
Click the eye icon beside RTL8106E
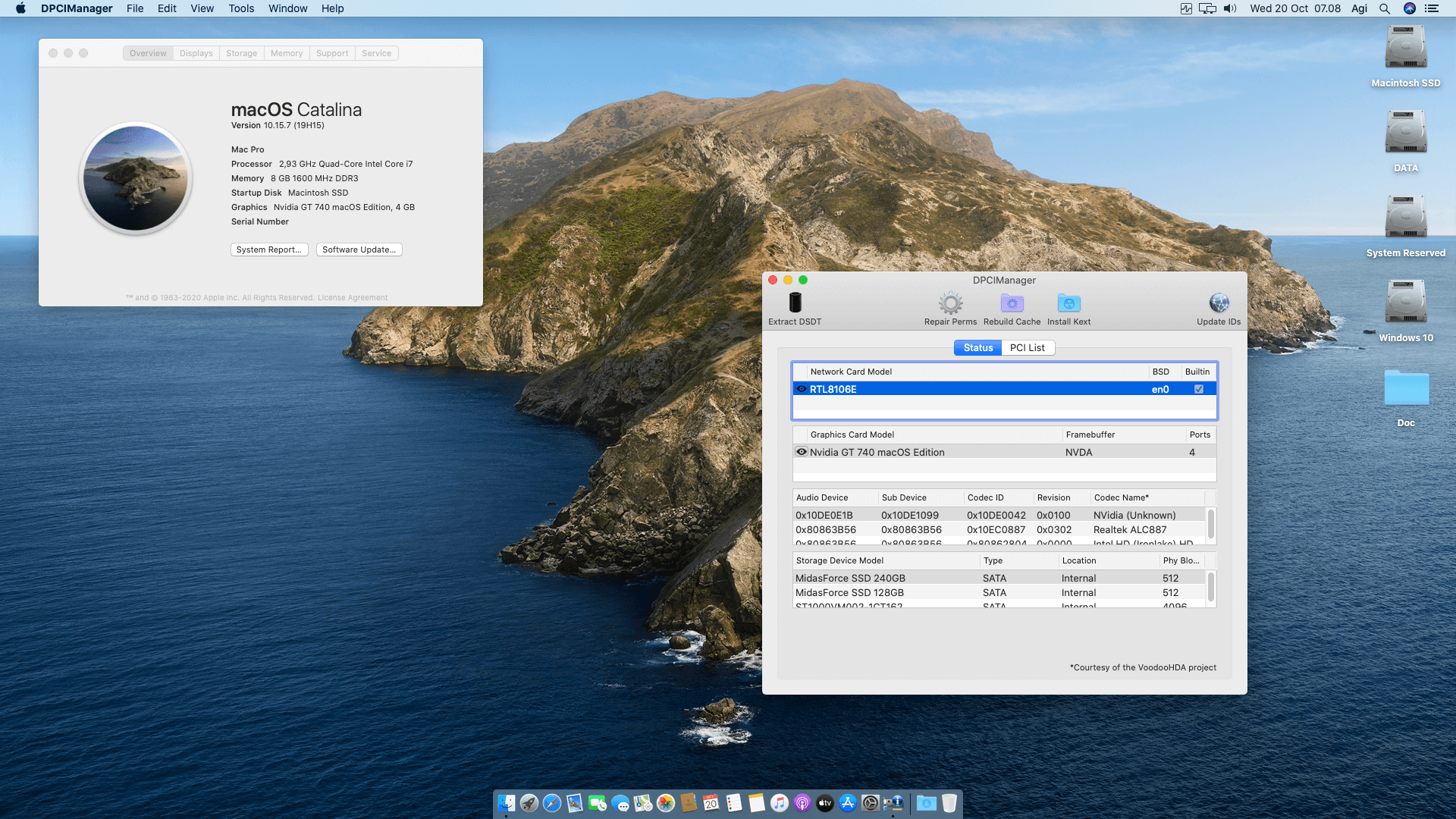coord(801,389)
